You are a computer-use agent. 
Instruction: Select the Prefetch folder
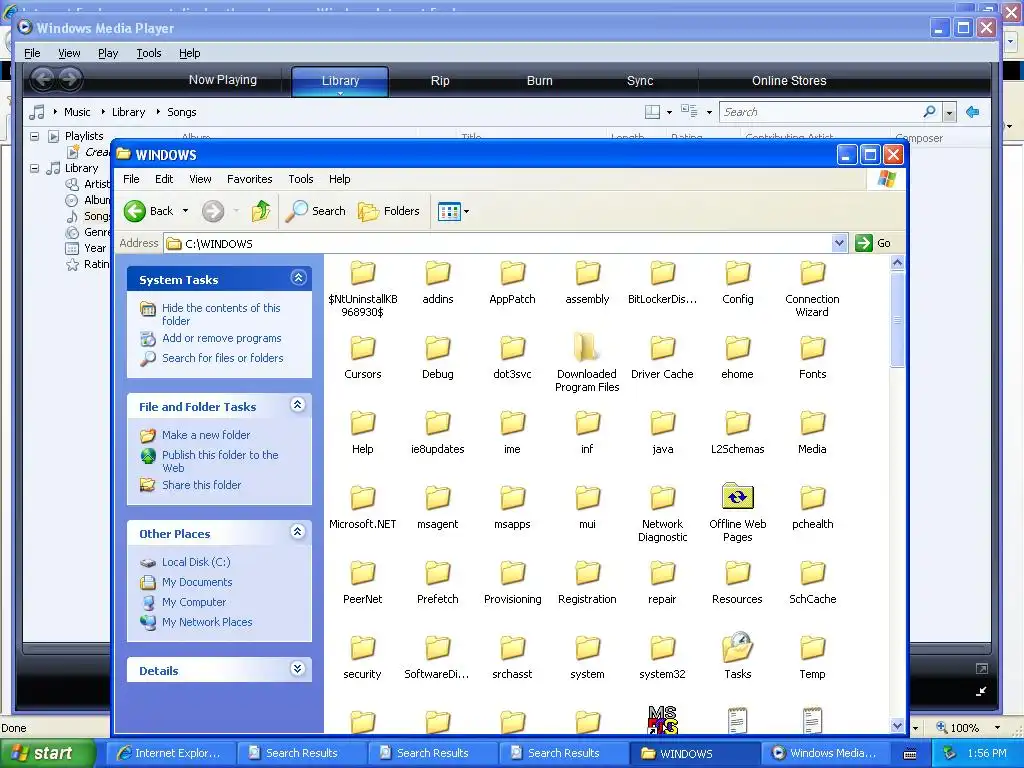click(x=438, y=583)
